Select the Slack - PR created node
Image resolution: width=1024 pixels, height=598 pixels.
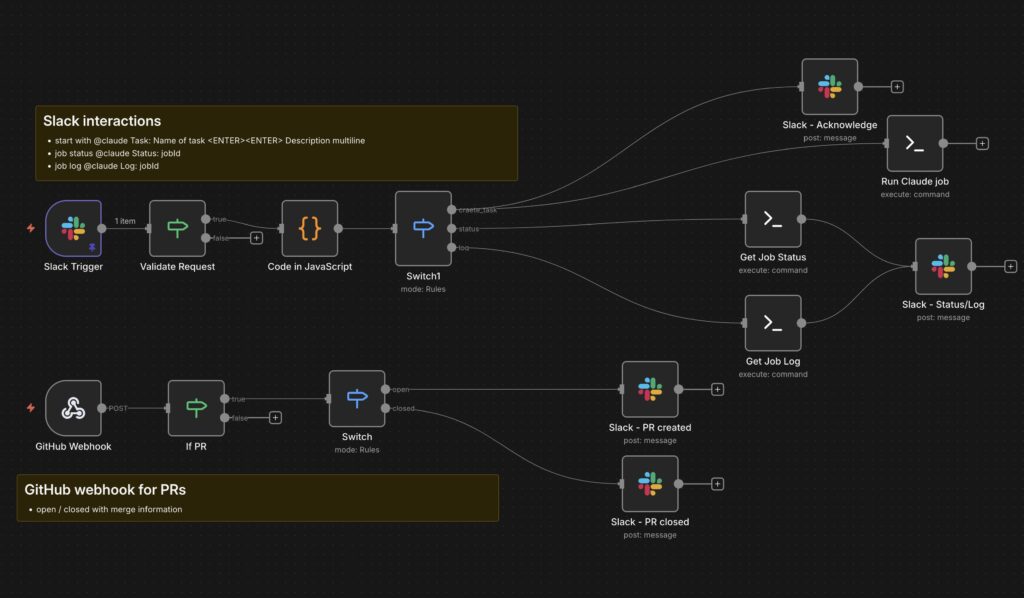tap(649, 389)
